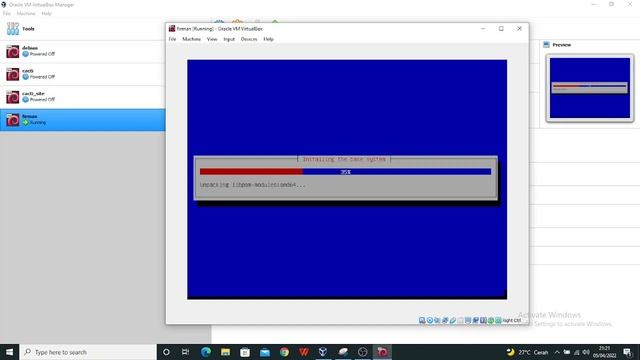640x360 pixels.
Task: Open the Input menu in VM window
Action: click(x=229, y=39)
